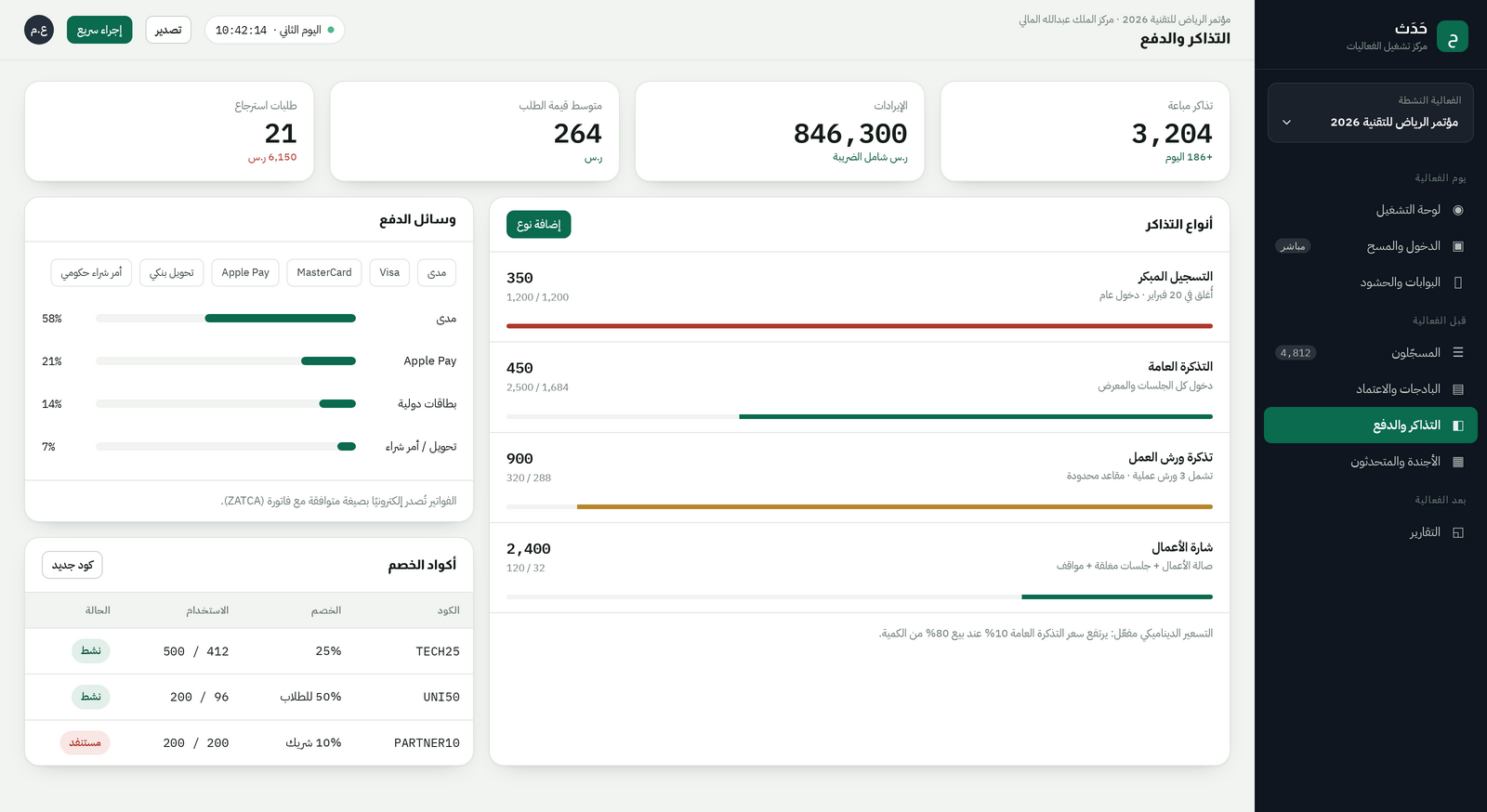Click the 6,150 ر.س refund amount

pos(272,158)
